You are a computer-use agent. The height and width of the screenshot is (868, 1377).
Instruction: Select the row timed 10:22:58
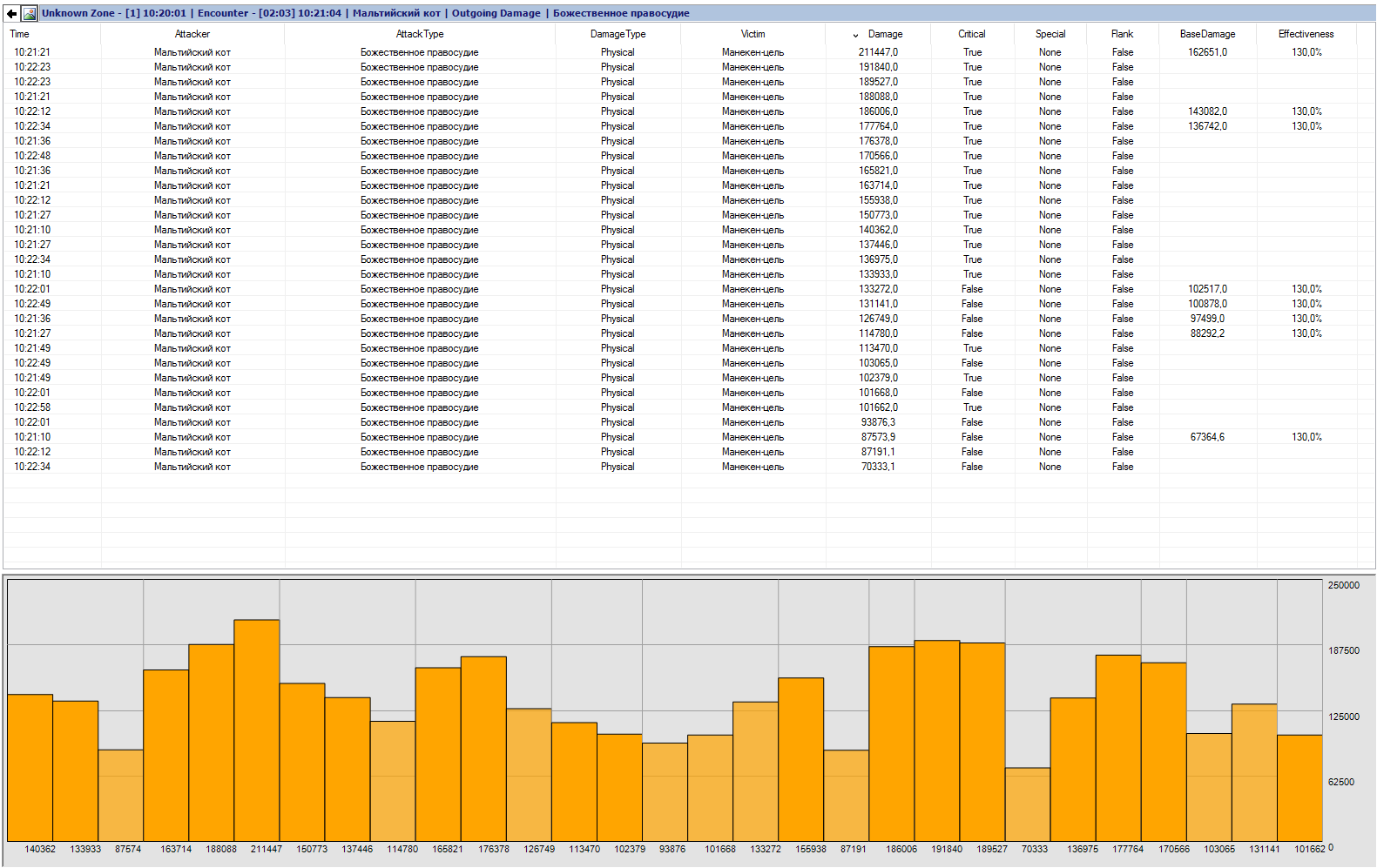click(x=688, y=407)
